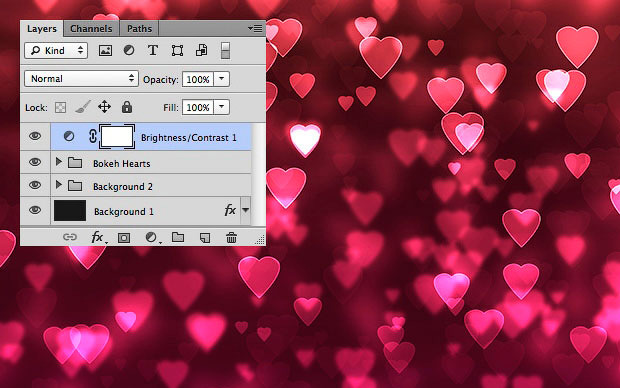This screenshot has width=620, height=388.
Task: Select the Background 1 layer name
Action: tap(124, 212)
